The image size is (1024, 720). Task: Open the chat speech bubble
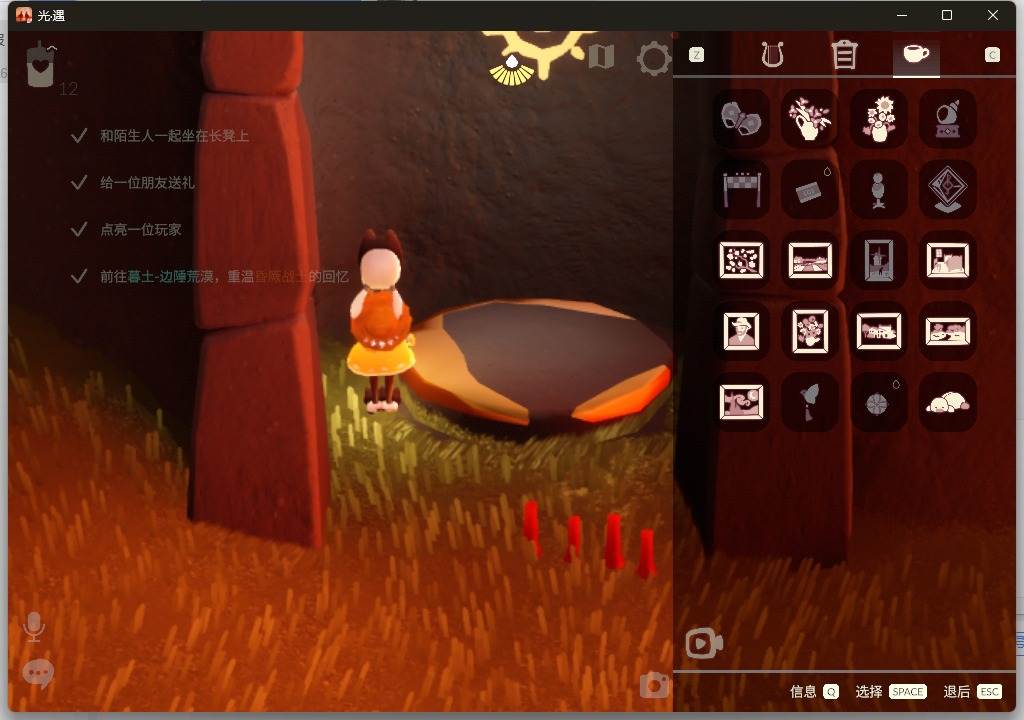click(x=38, y=674)
